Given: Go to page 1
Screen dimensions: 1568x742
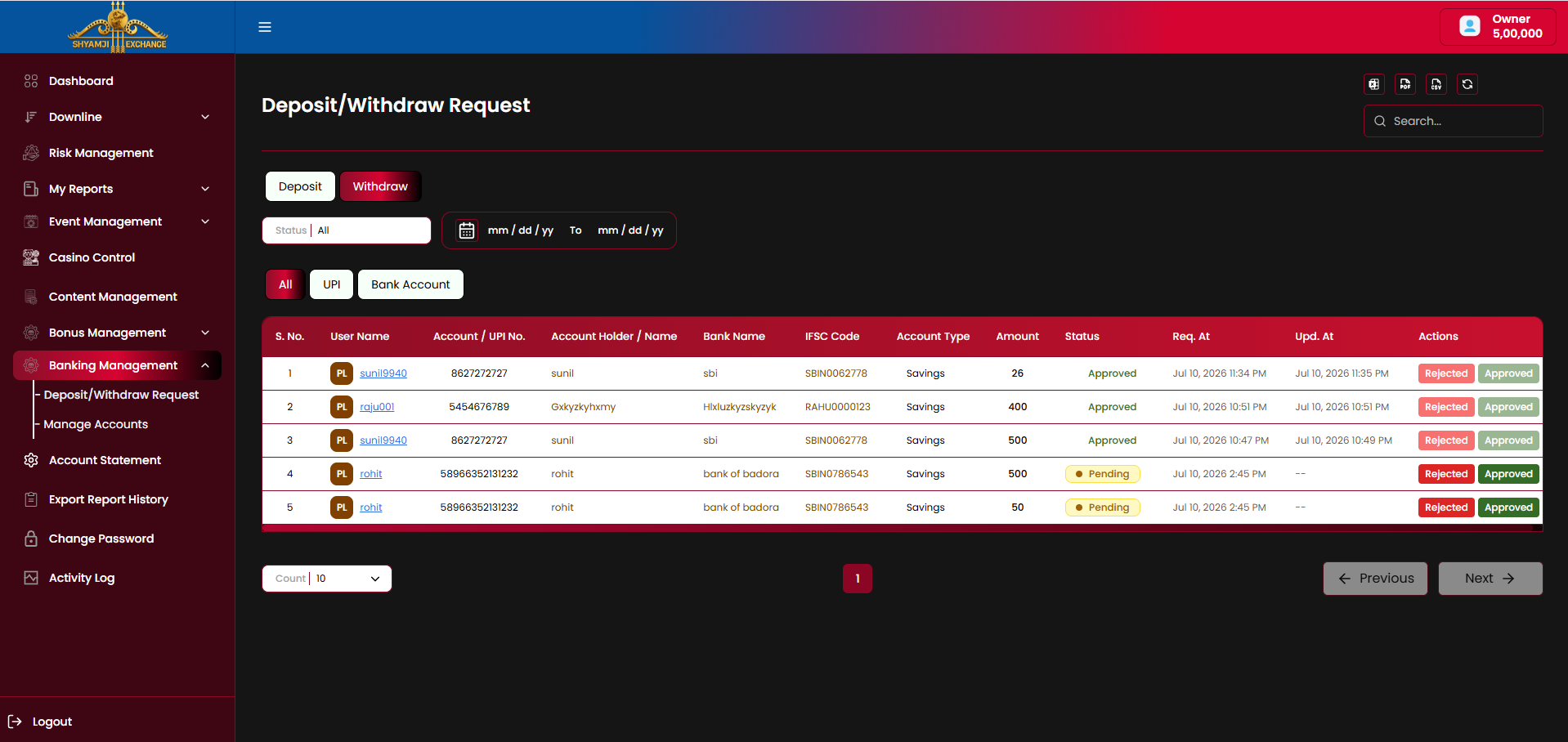Looking at the screenshot, I should (x=858, y=579).
